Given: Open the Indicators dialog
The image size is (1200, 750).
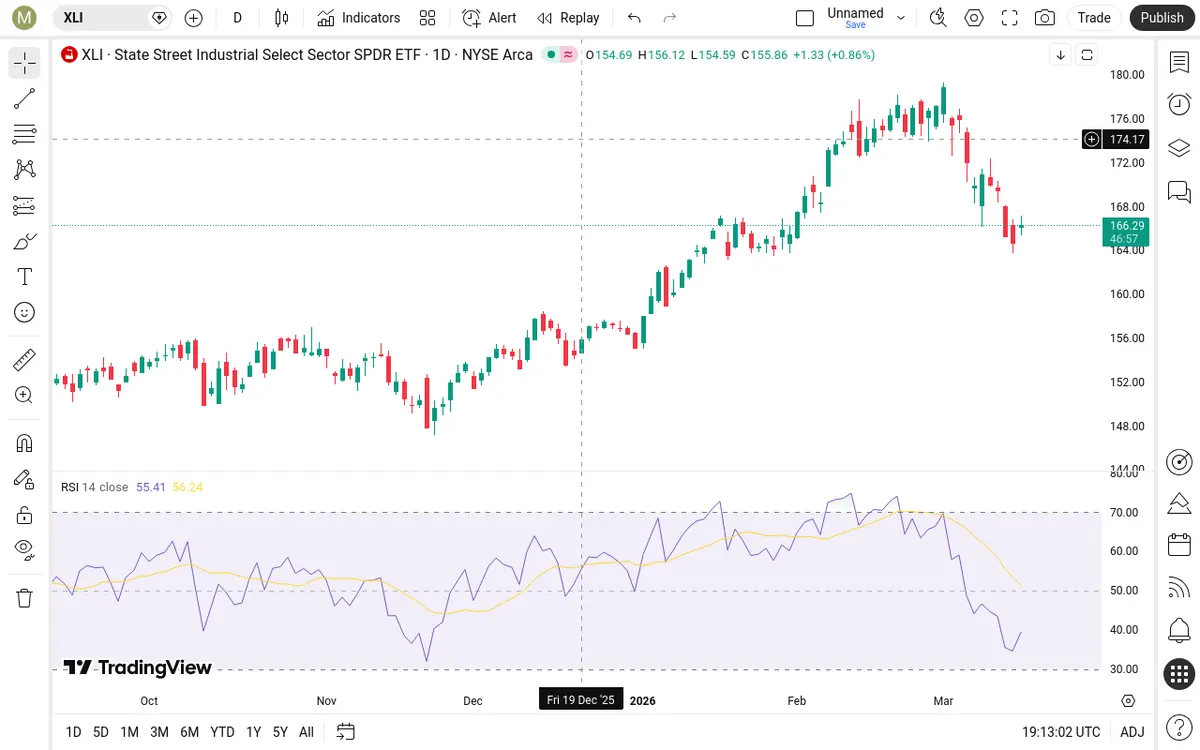Looking at the screenshot, I should click(358, 17).
